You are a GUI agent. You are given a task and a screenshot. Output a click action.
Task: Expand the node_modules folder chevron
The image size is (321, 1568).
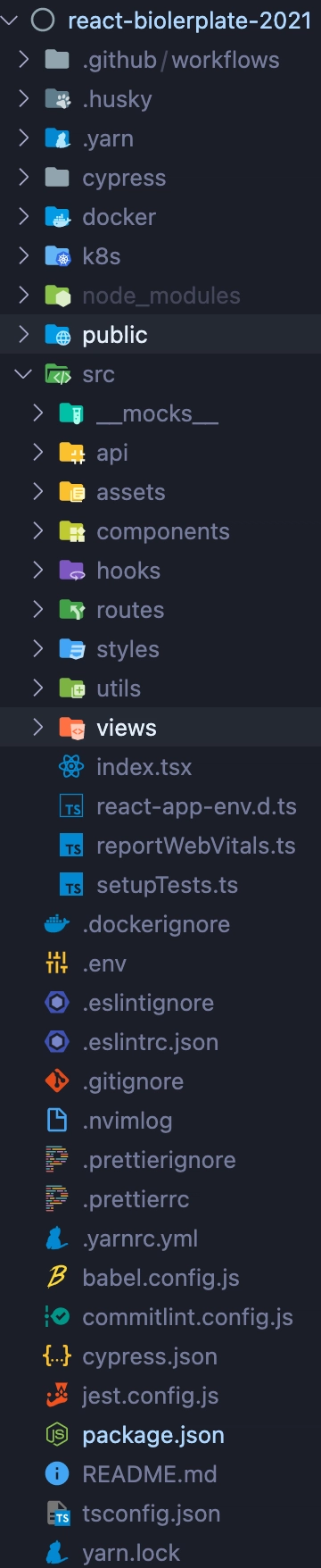[x=24, y=296]
